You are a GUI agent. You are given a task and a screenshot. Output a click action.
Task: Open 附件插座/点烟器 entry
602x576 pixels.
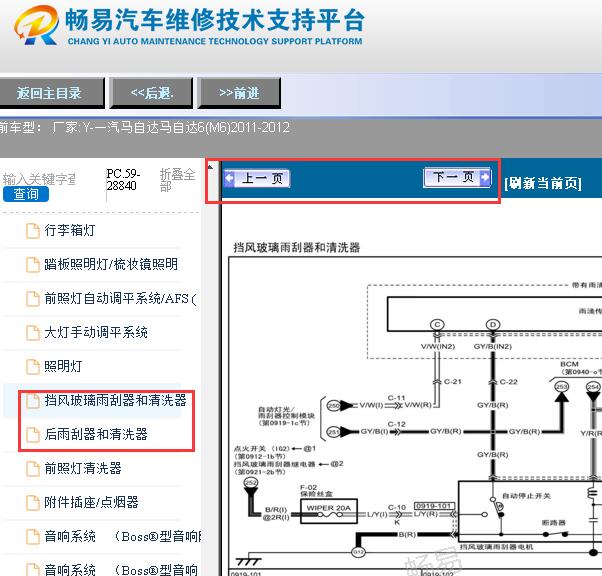(91, 502)
